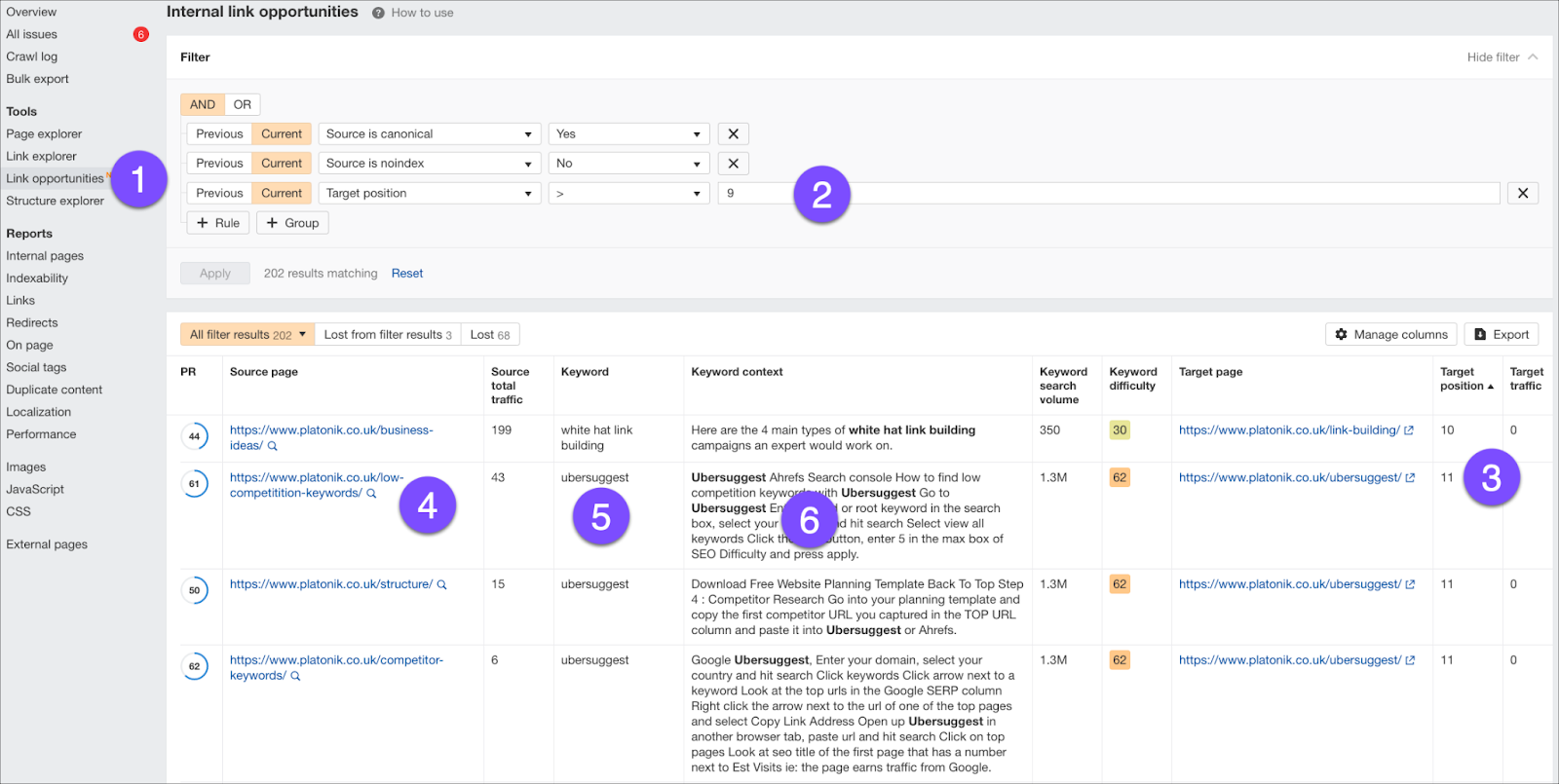
Task: Remove the Target position filter rule
Action: pyautogui.click(x=1522, y=193)
